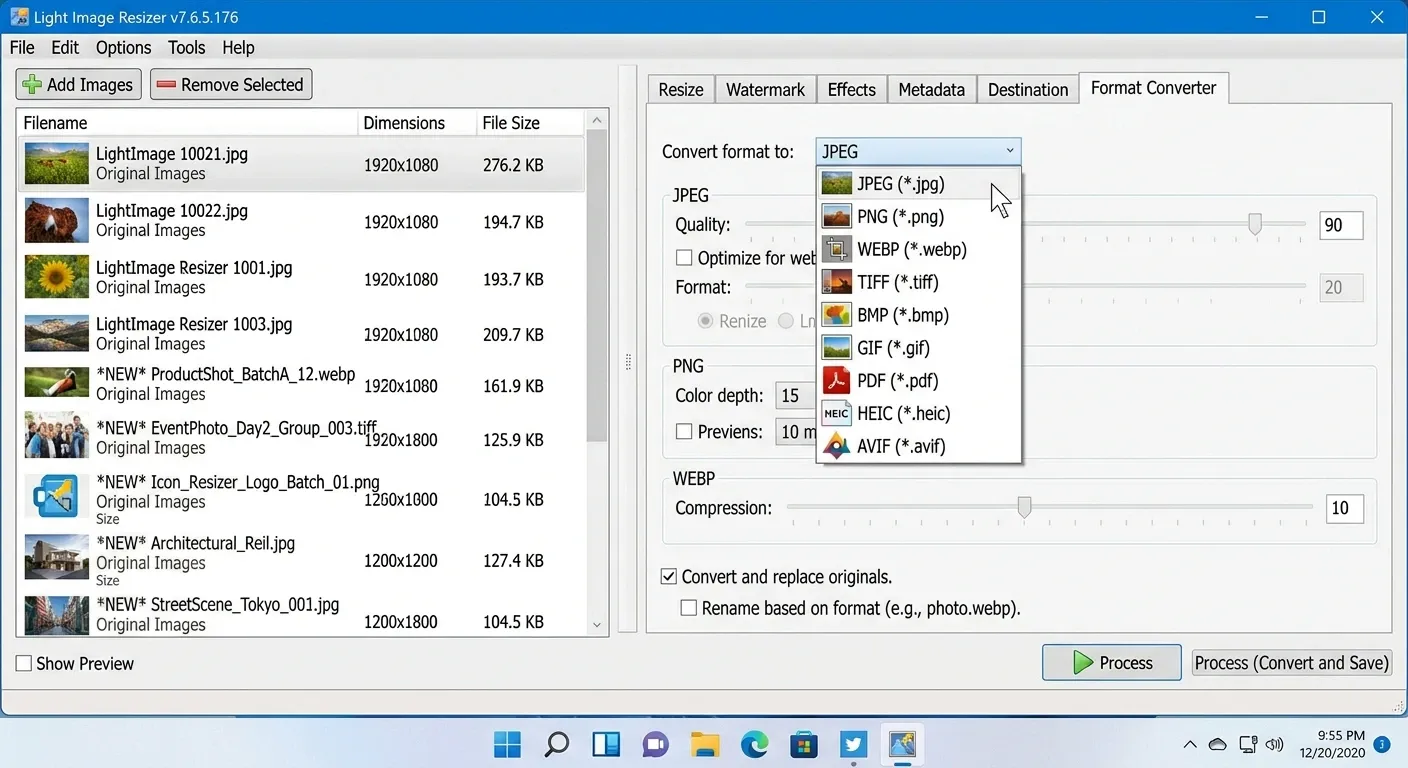Open the Task View widget icon

[606, 744]
